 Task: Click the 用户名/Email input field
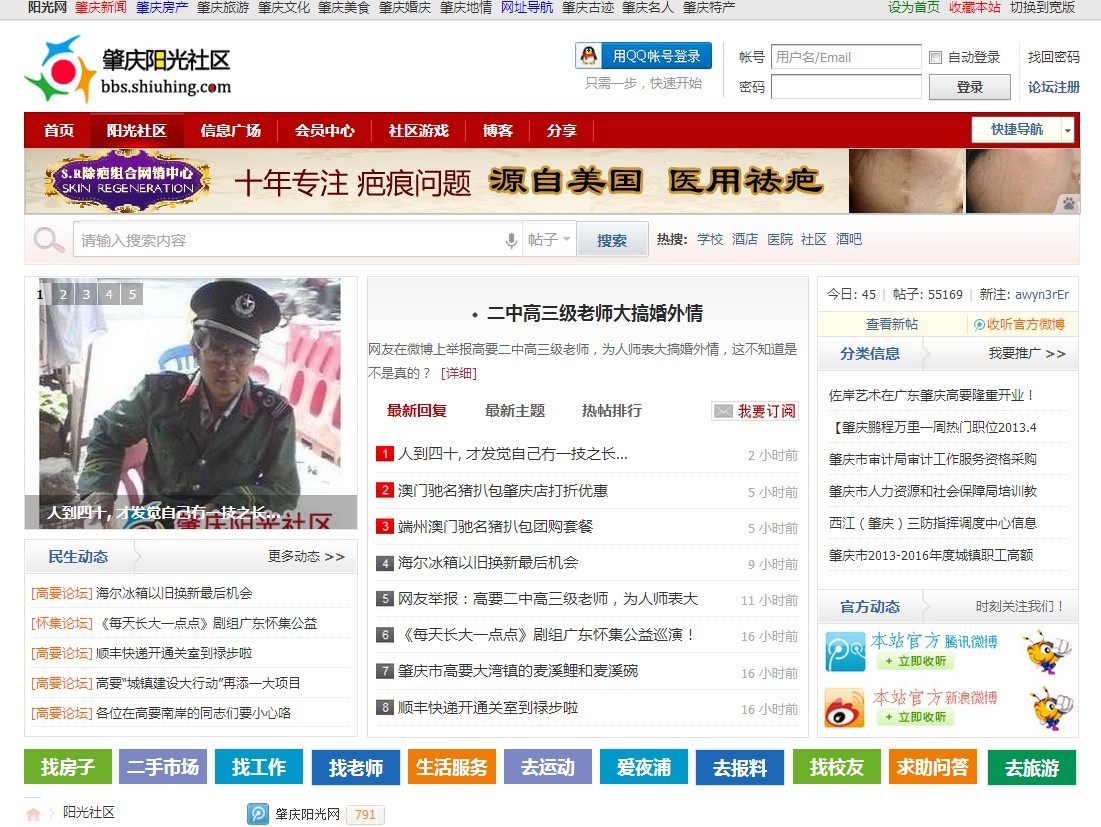tap(846, 57)
